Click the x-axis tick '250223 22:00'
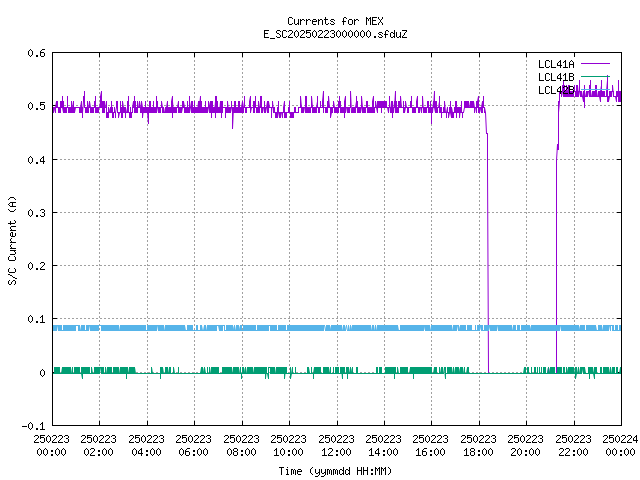Image resolution: width=640 pixels, height=480 pixels. [573, 446]
